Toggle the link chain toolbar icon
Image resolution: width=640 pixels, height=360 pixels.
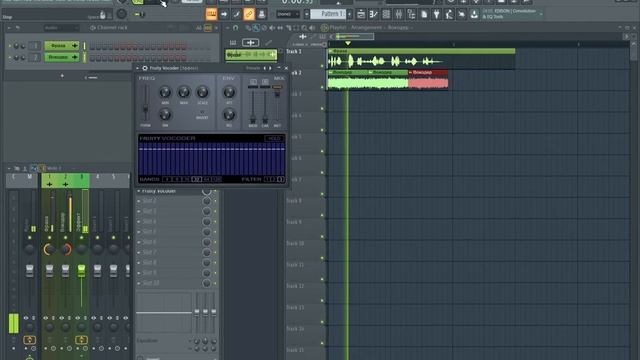[x=249, y=14]
